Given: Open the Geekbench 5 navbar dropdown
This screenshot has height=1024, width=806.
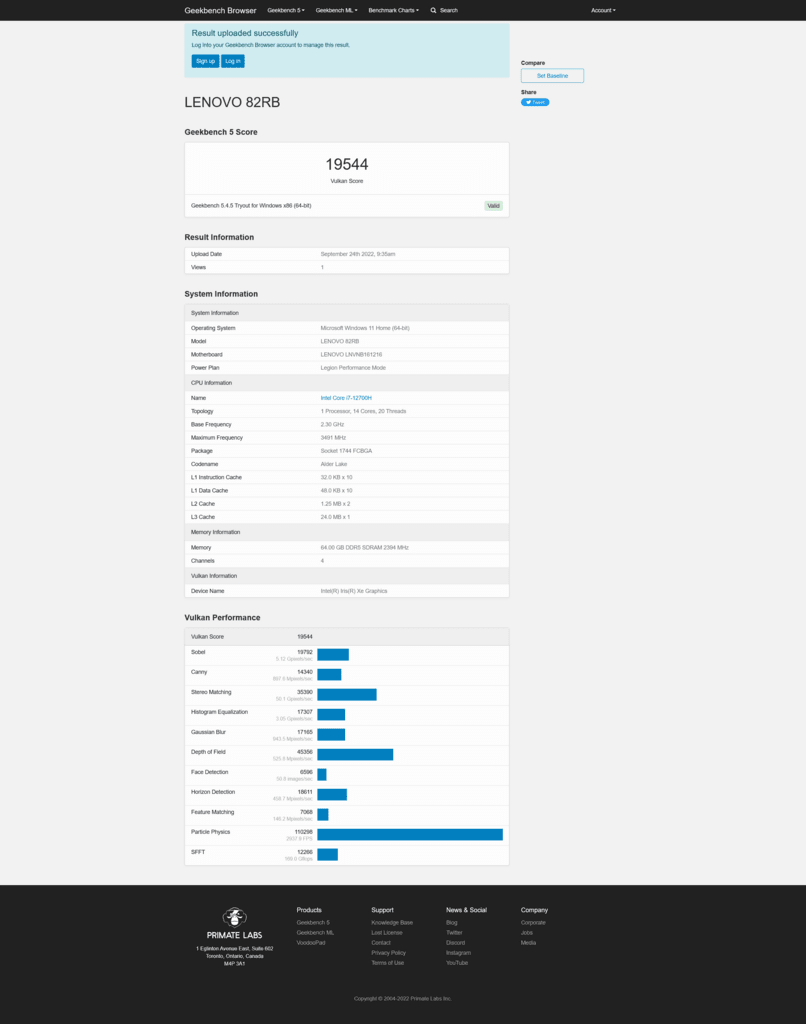Looking at the screenshot, I should (286, 10).
